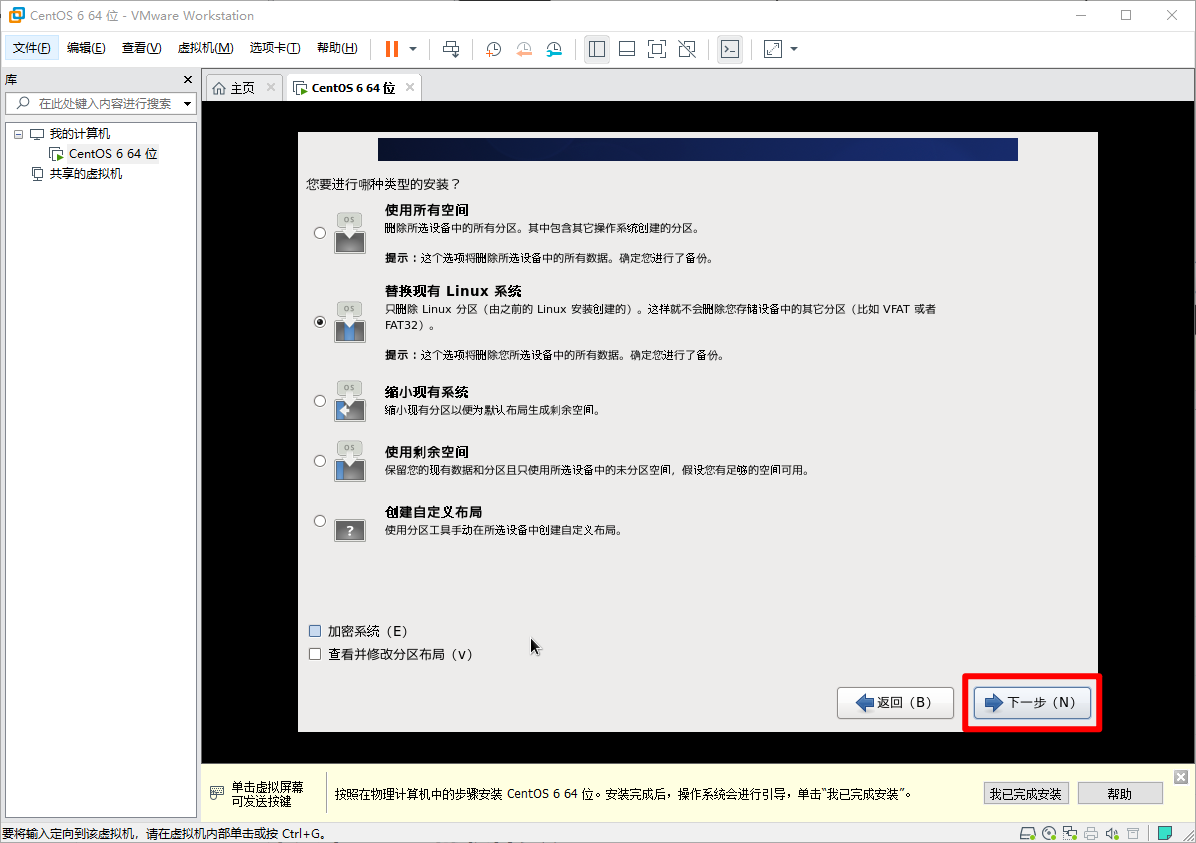Select the 使用所有空间 radio option
This screenshot has height=843, width=1196.
tap(320, 233)
